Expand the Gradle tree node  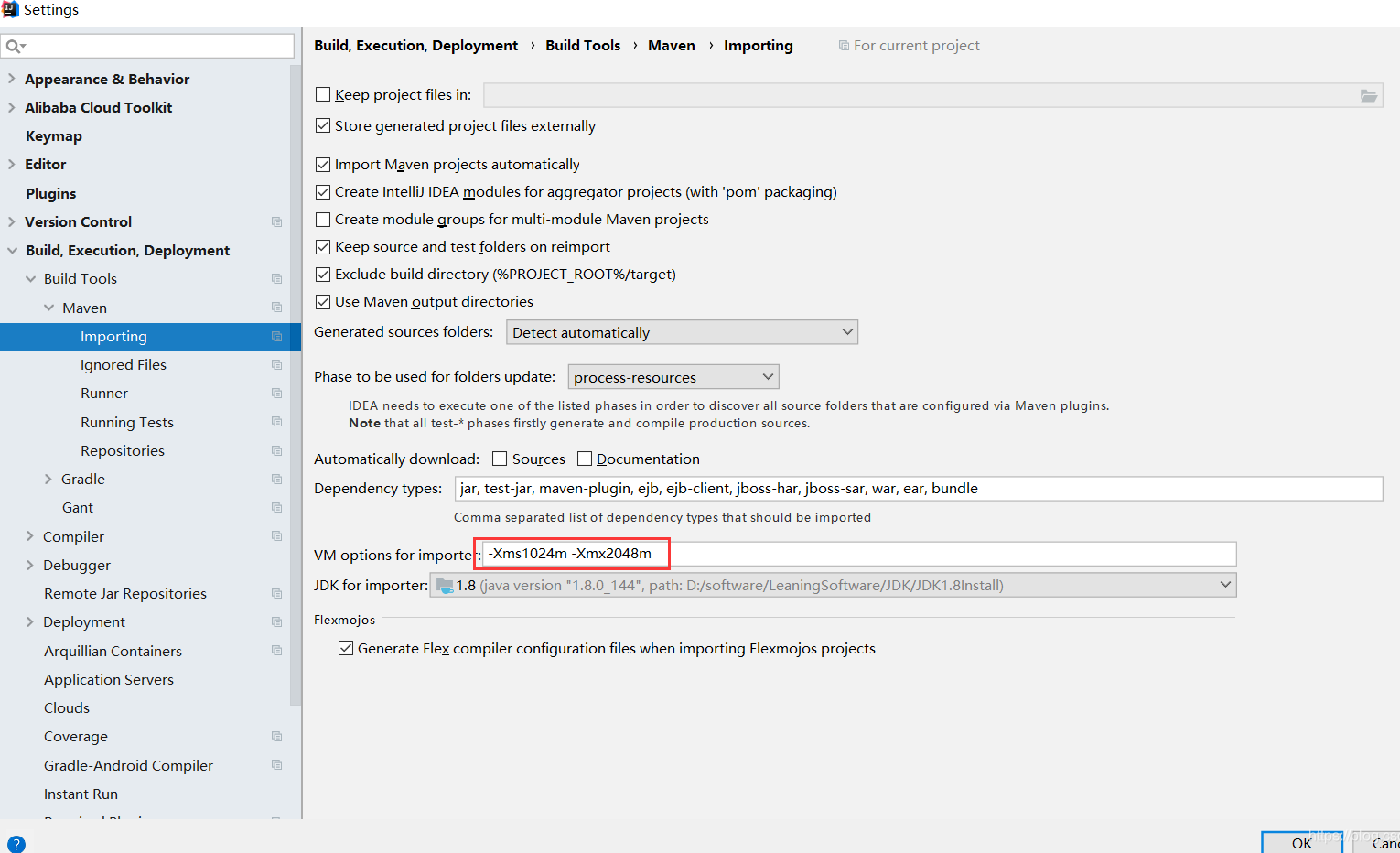[x=48, y=479]
